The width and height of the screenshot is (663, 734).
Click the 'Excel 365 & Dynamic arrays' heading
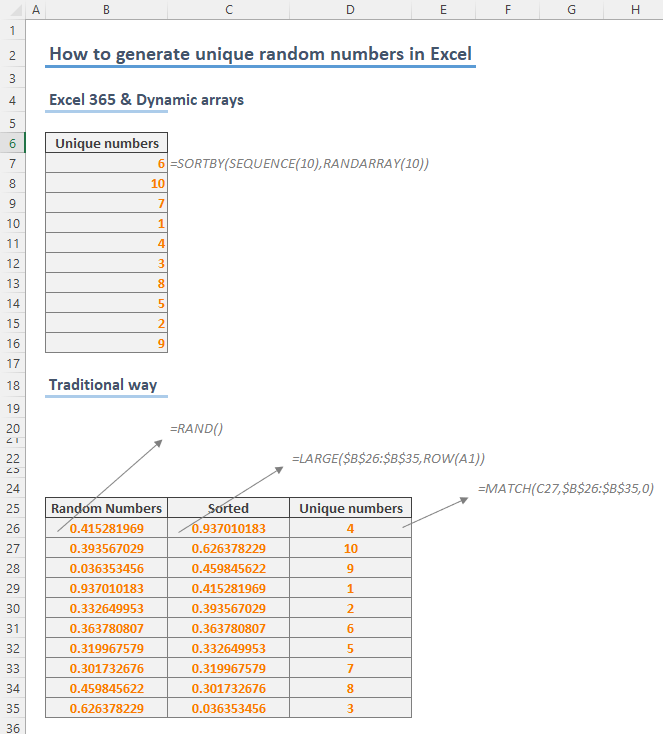147,100
